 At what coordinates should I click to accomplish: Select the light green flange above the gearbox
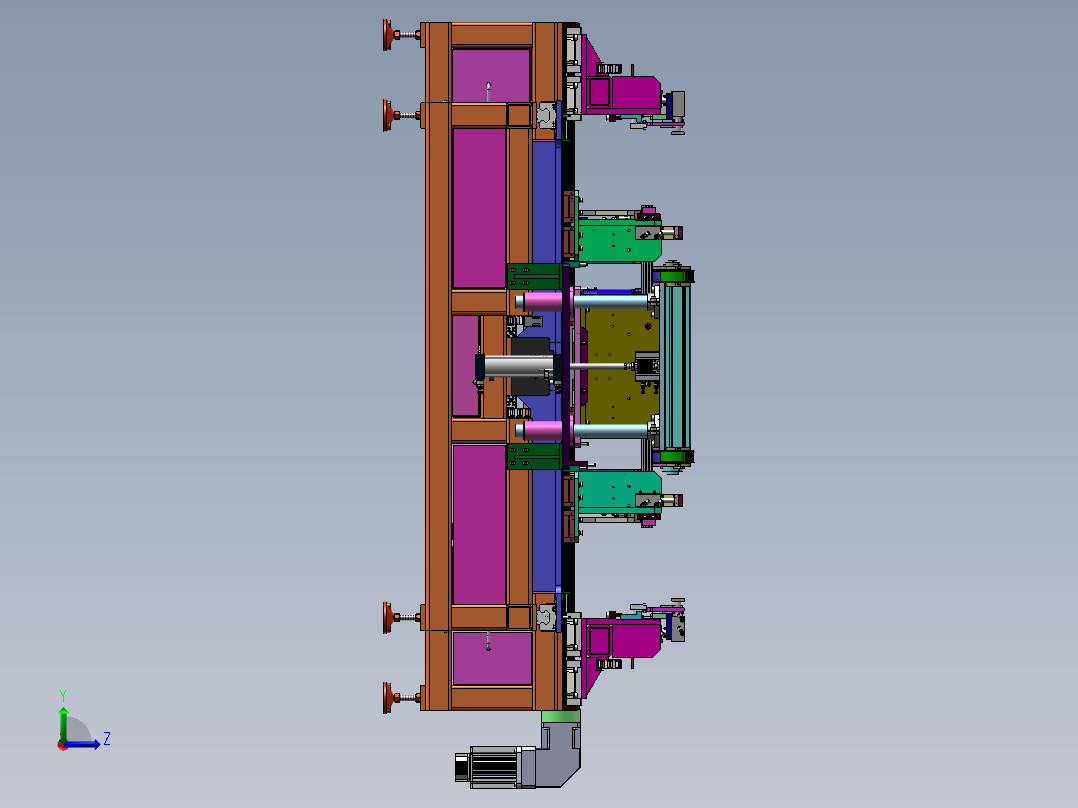560,717
